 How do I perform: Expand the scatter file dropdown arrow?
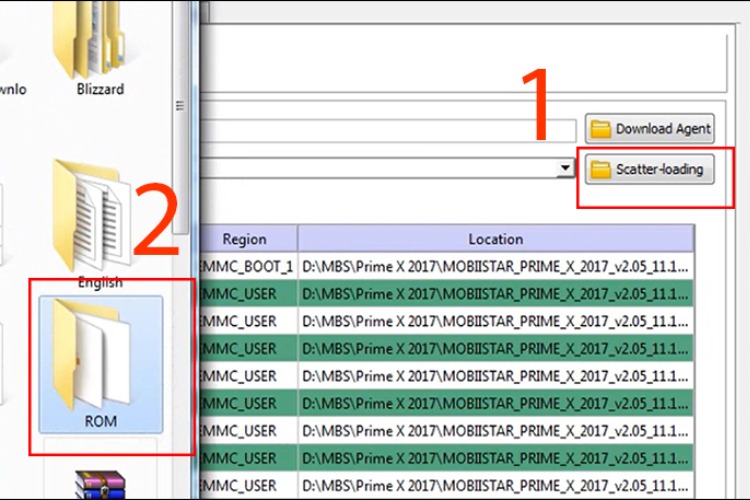coord(565,170)
